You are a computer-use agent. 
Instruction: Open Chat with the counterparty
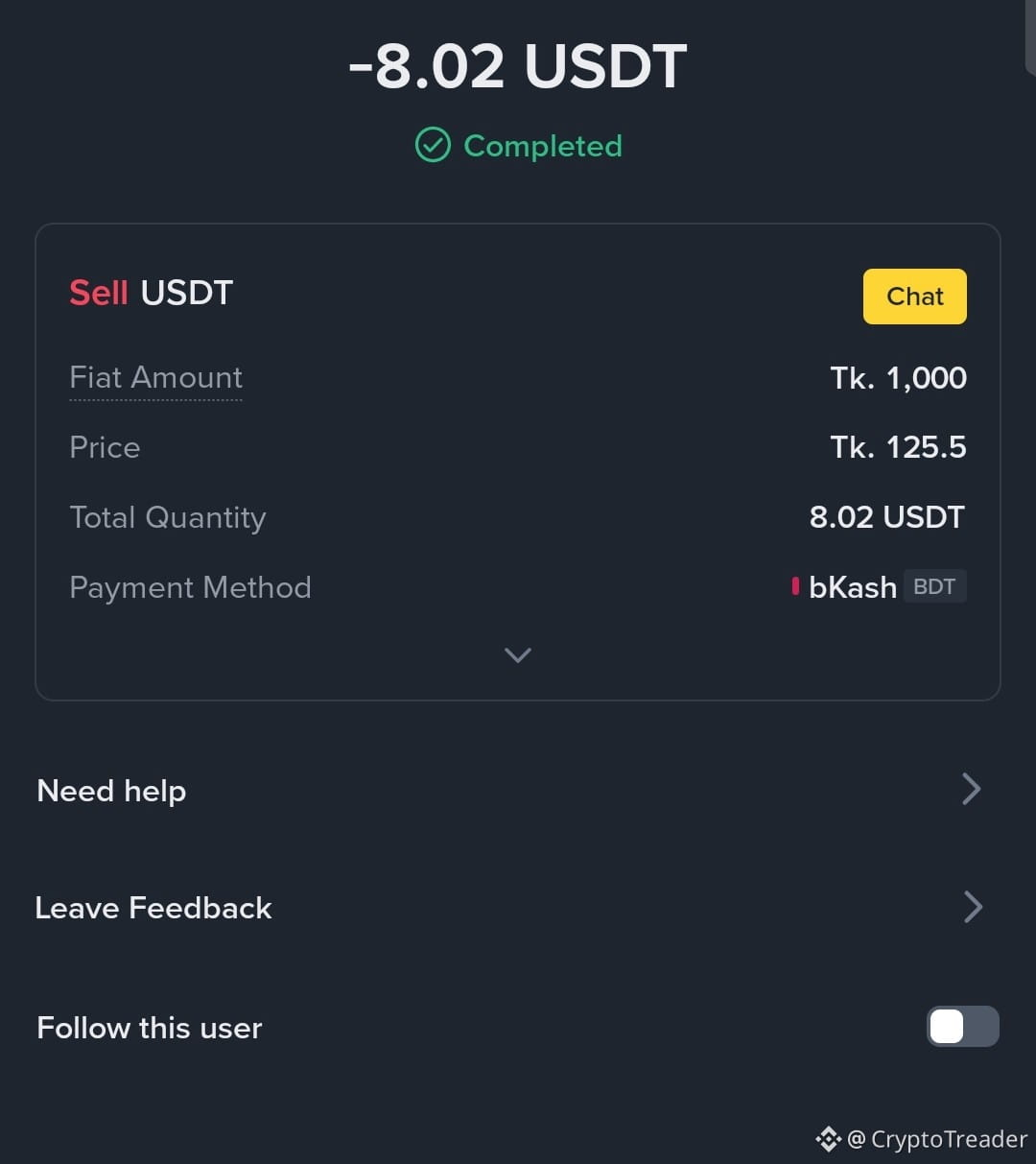click(915, 297)
